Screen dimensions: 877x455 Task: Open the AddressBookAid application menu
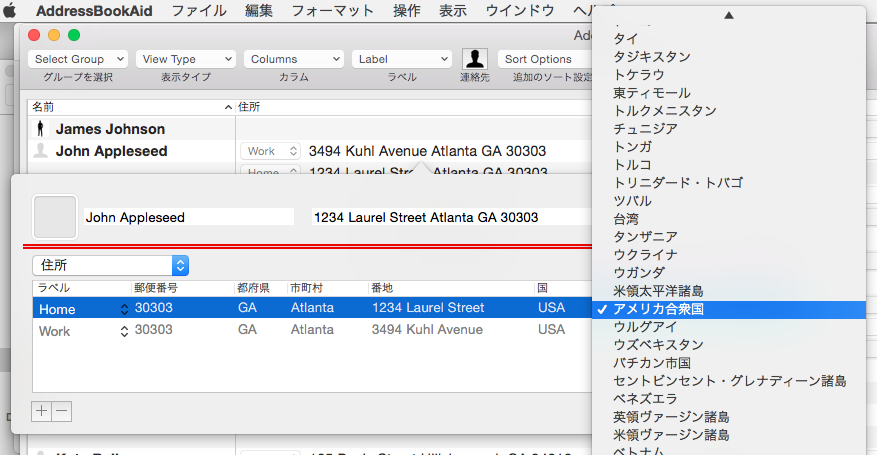click(x=94, y=11)
